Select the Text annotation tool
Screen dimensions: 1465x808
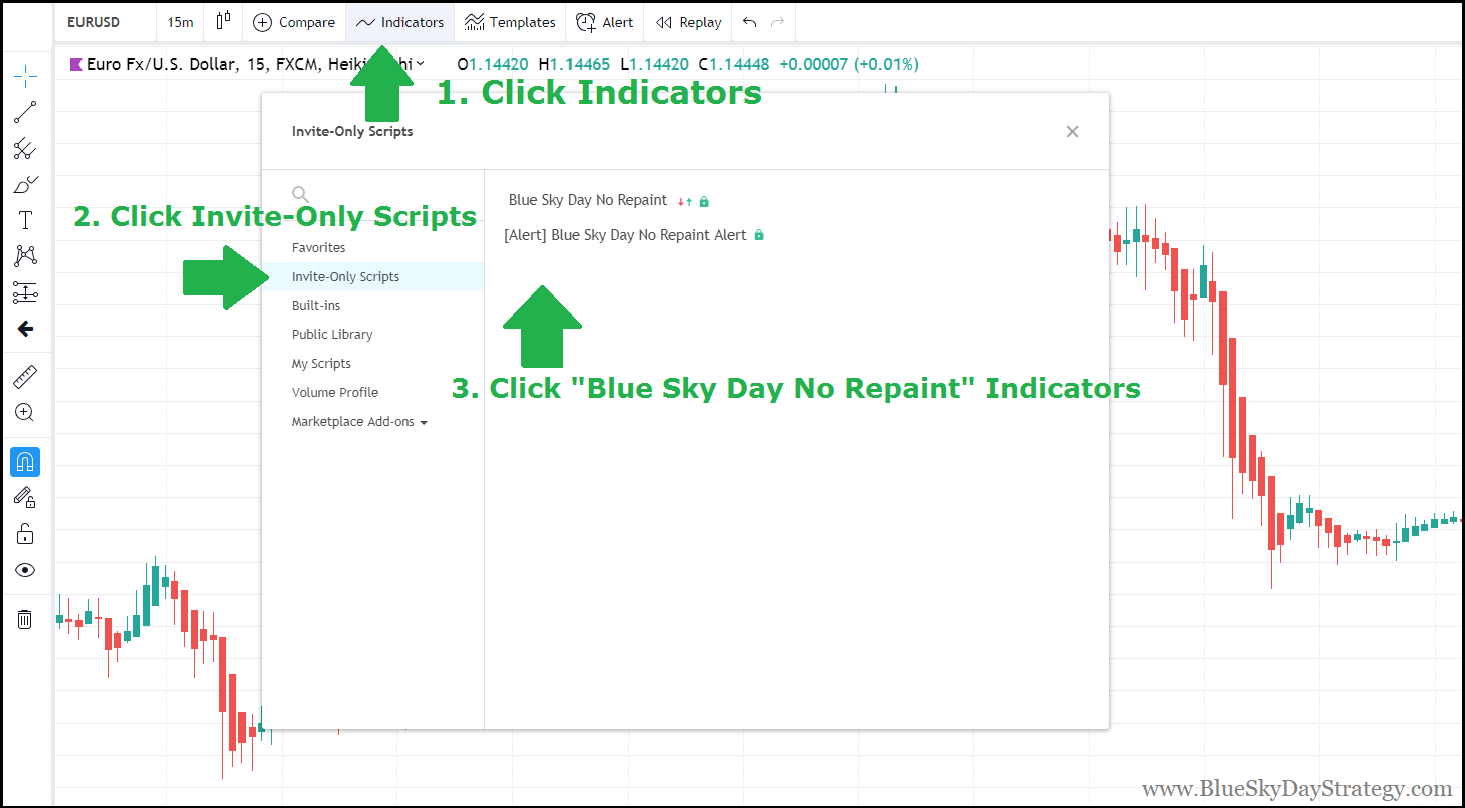tap(26, 220)
